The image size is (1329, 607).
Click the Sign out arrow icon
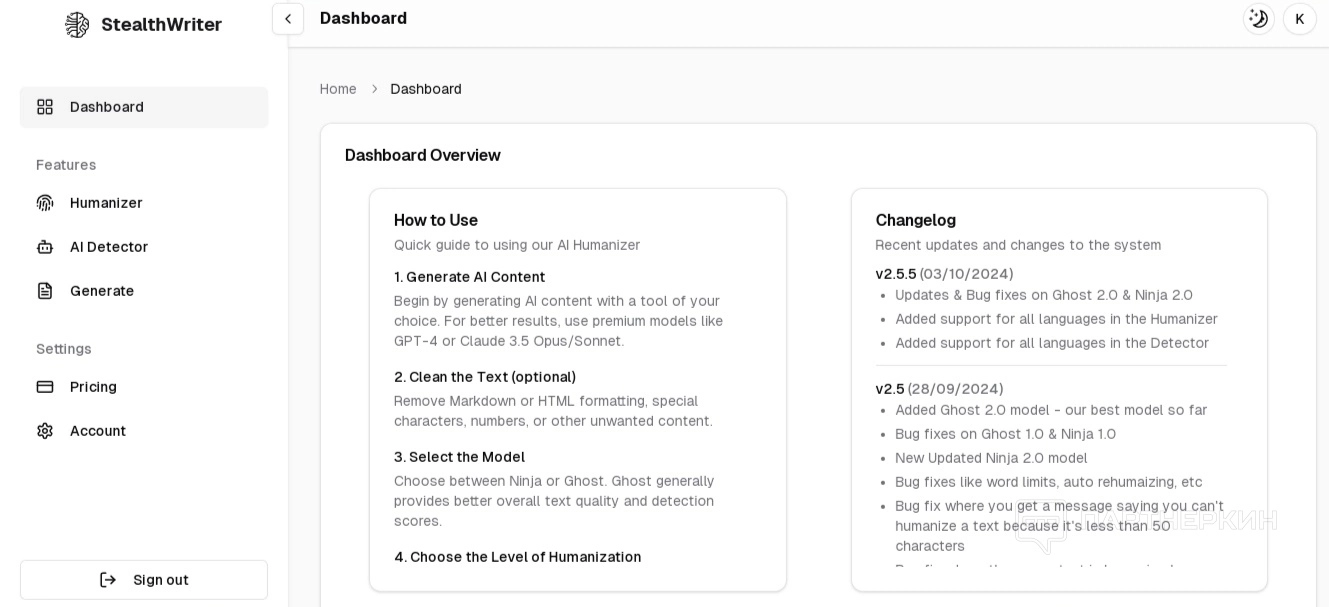[108, 580]
